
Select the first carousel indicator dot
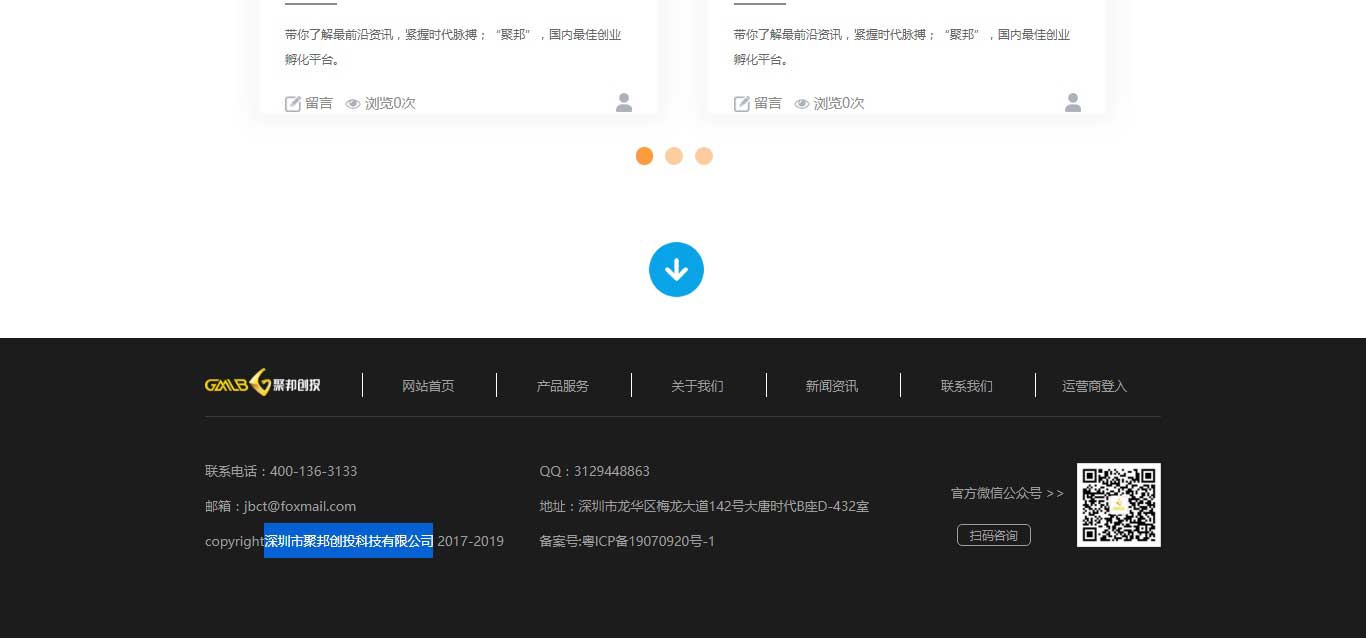[x=644, y=156]
